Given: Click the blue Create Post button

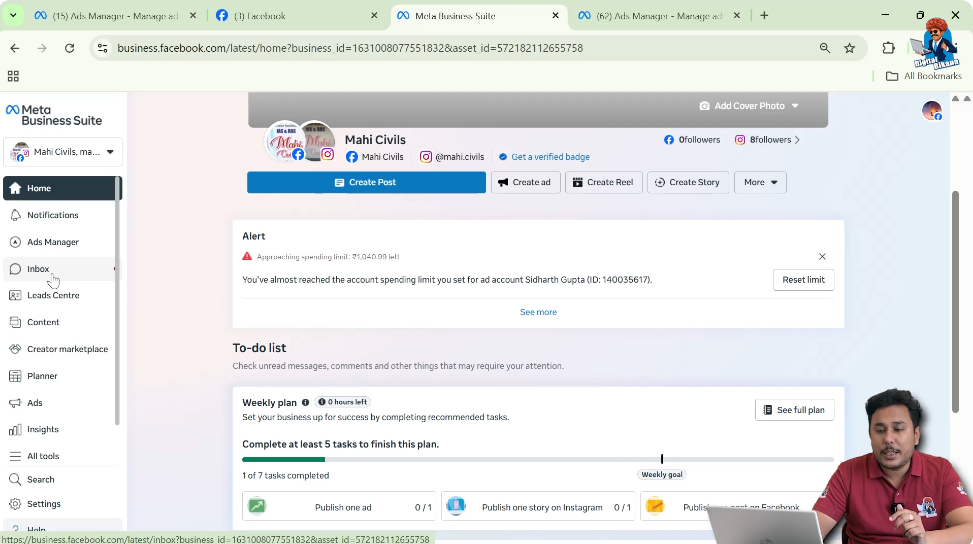Looking at the screenshot, I should (x=366, y=182).
